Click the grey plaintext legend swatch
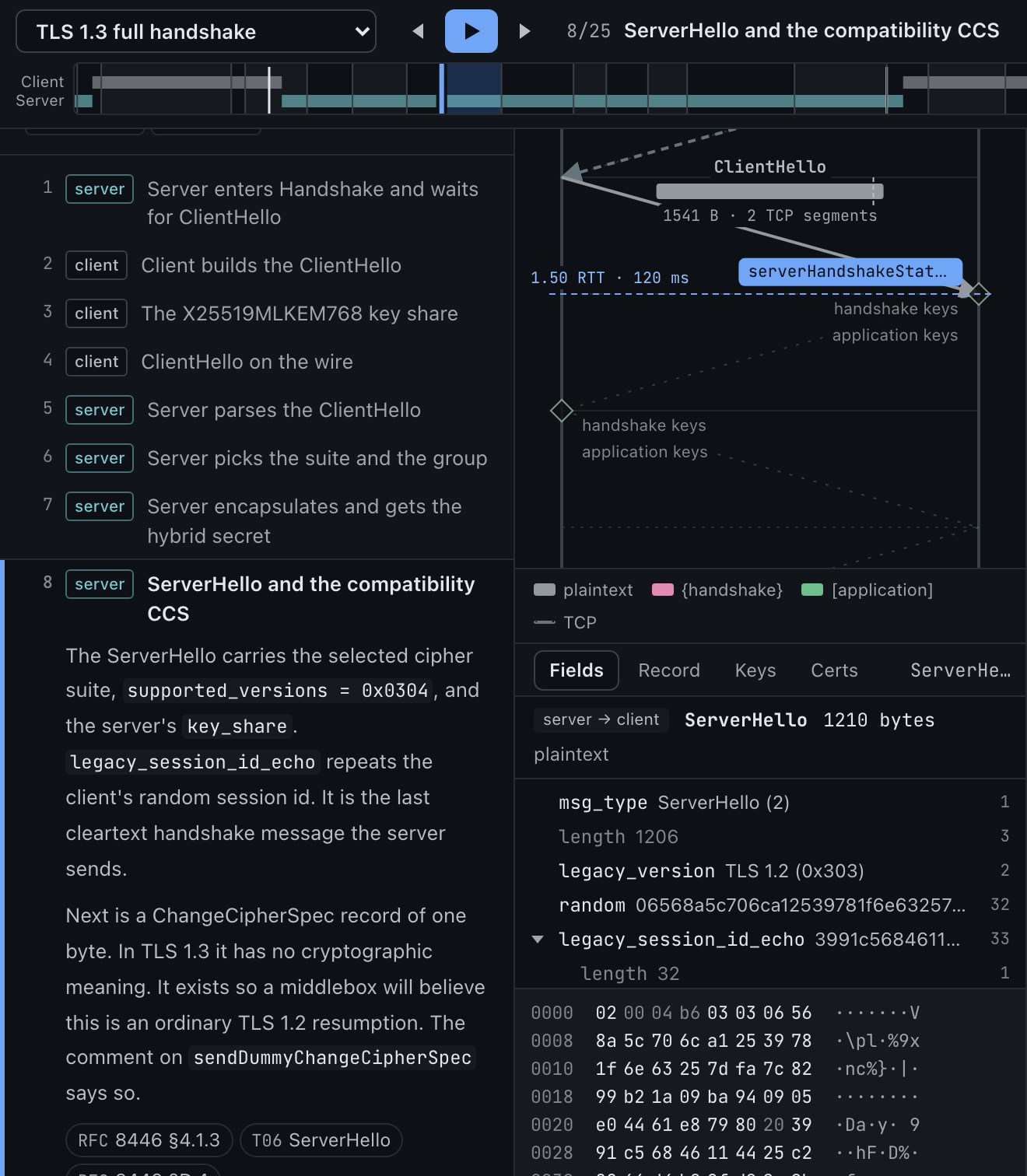Viewport: 1027px width, 1176px height. coord(545,590)
